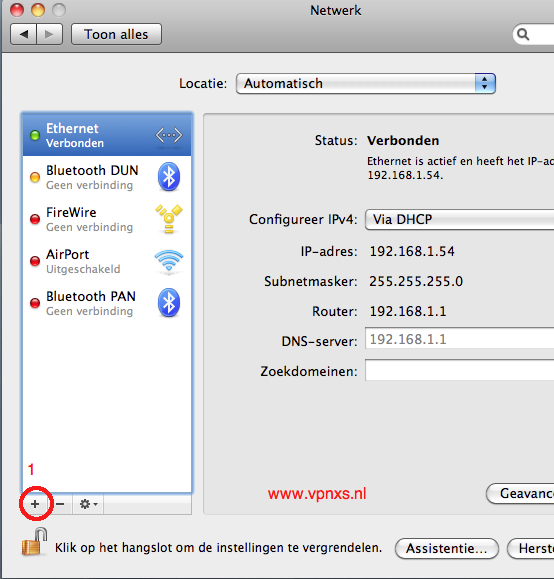Click into the DNS-server field

[x=459, y=339]
